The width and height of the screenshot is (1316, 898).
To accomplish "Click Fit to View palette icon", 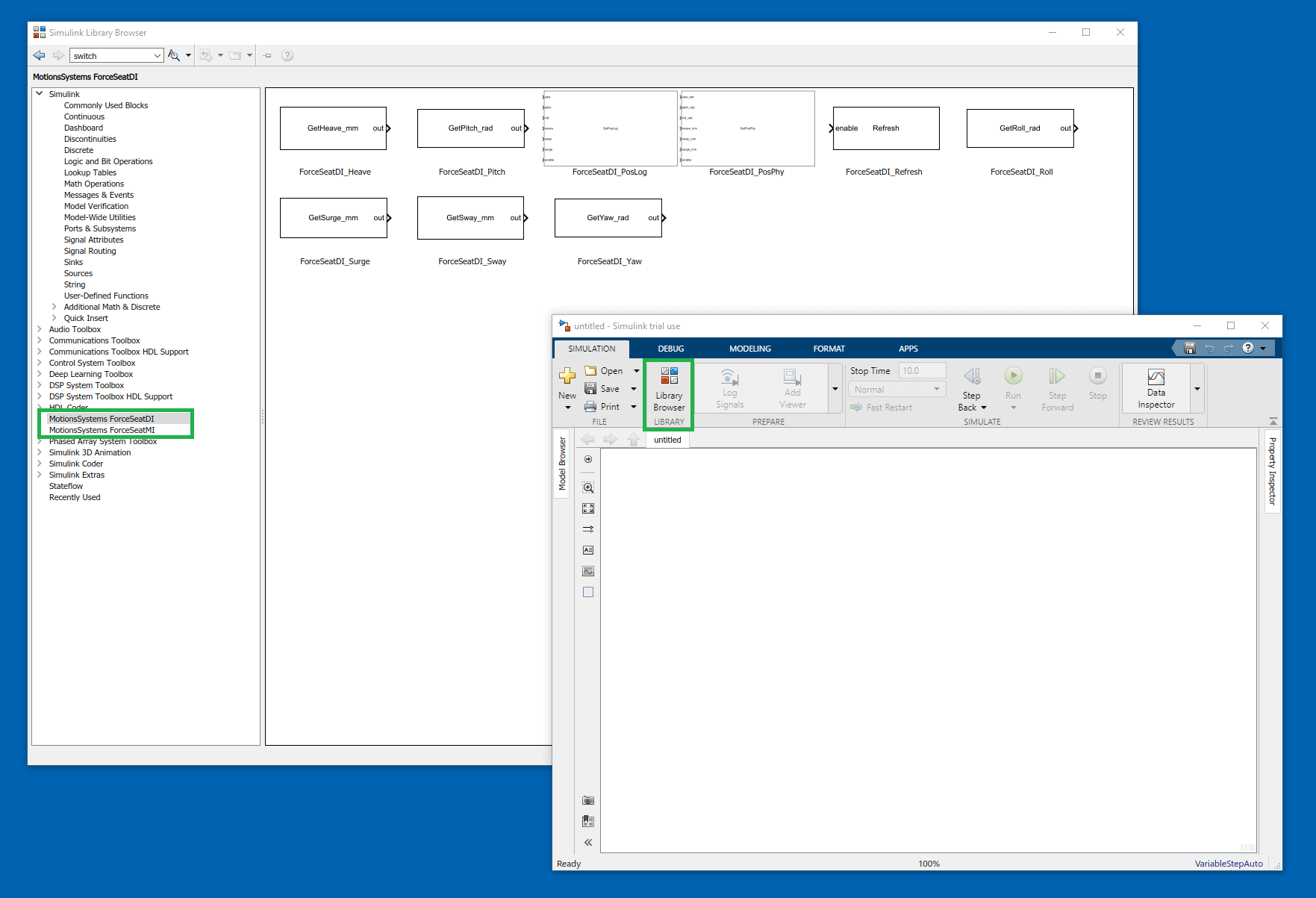I will point(588,508).
